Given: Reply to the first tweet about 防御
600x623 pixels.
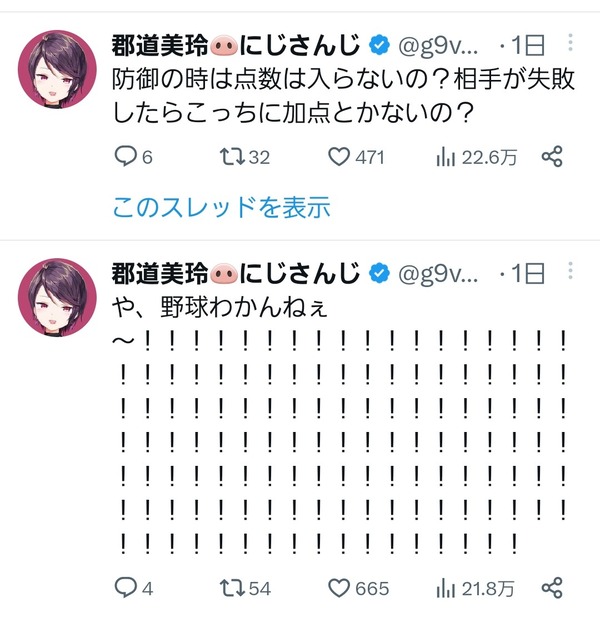Looking at the screenshot, I should (134, 157).
